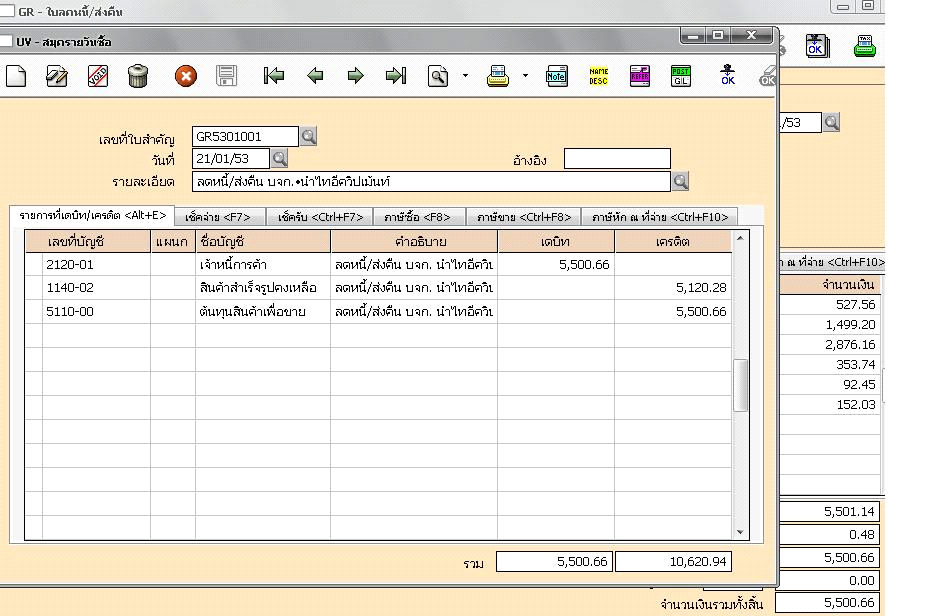
Task: Click the VOID stamp icon
Action: 98,76
